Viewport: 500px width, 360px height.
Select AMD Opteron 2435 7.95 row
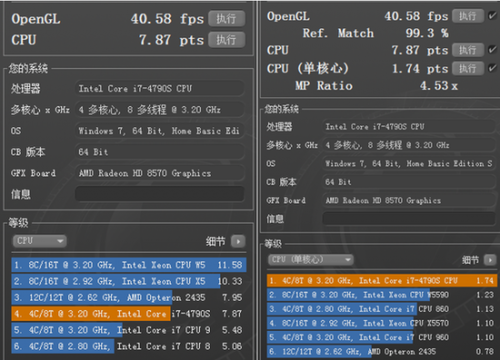pos(129,297)
